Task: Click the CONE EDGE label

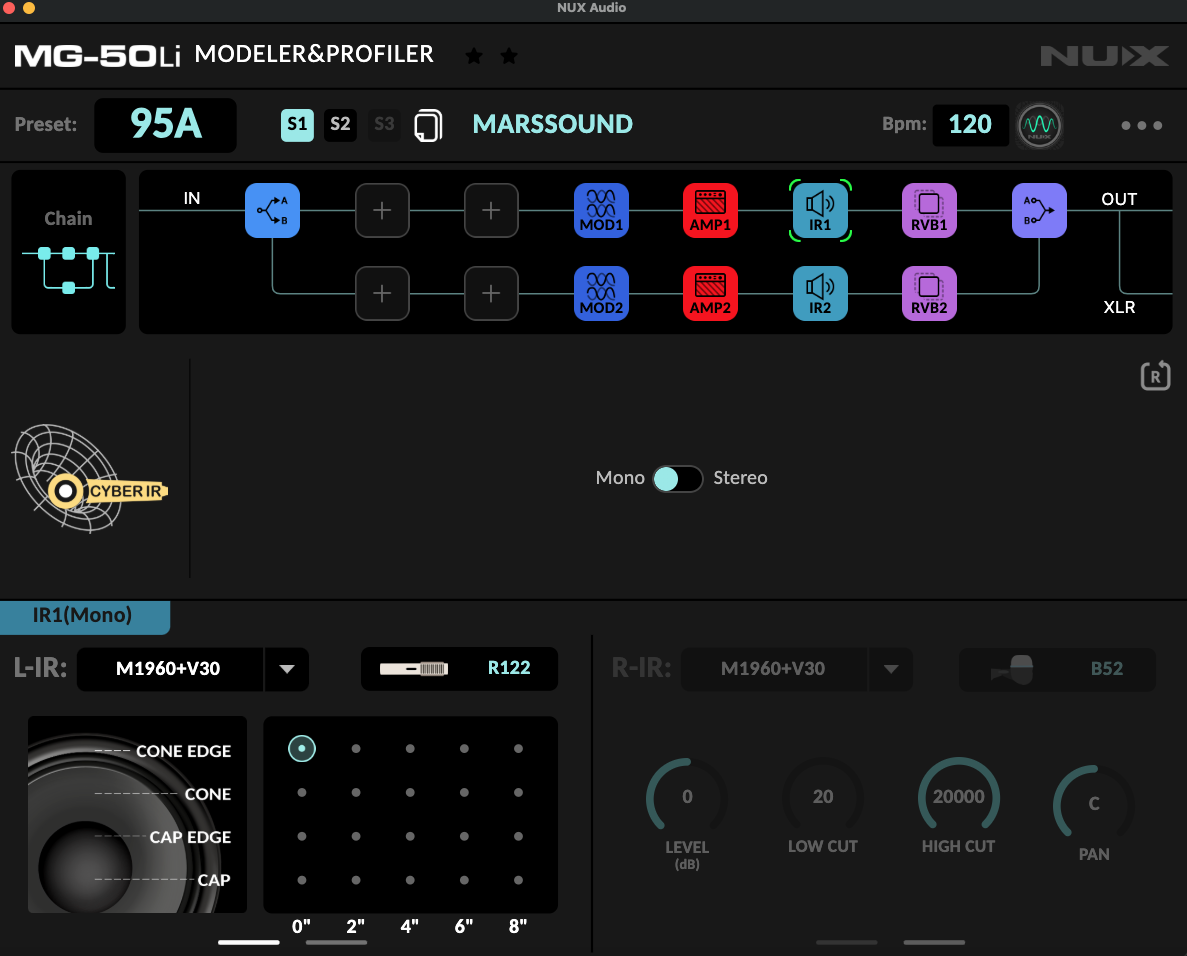Action: (x=183, y=752)
